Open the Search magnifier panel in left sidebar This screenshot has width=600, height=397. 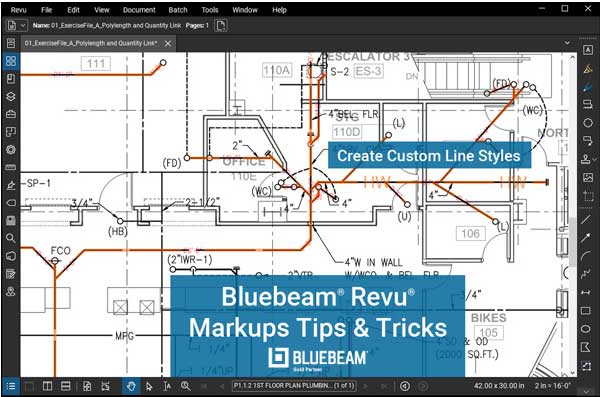[x=11, y=238]
